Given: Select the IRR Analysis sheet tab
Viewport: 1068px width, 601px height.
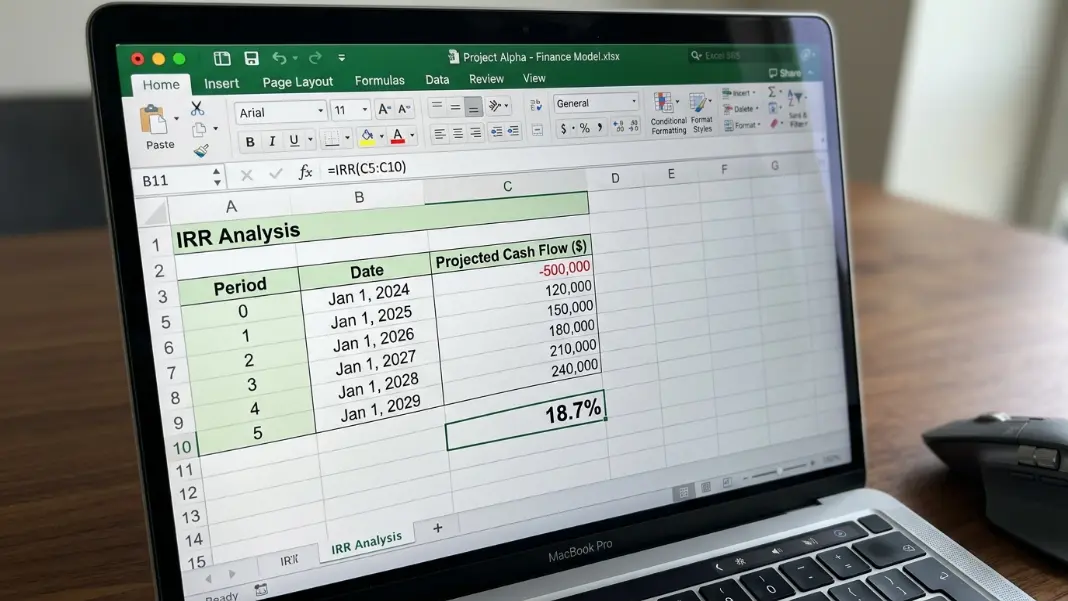Looking at the screenshot, I should 366,543.
